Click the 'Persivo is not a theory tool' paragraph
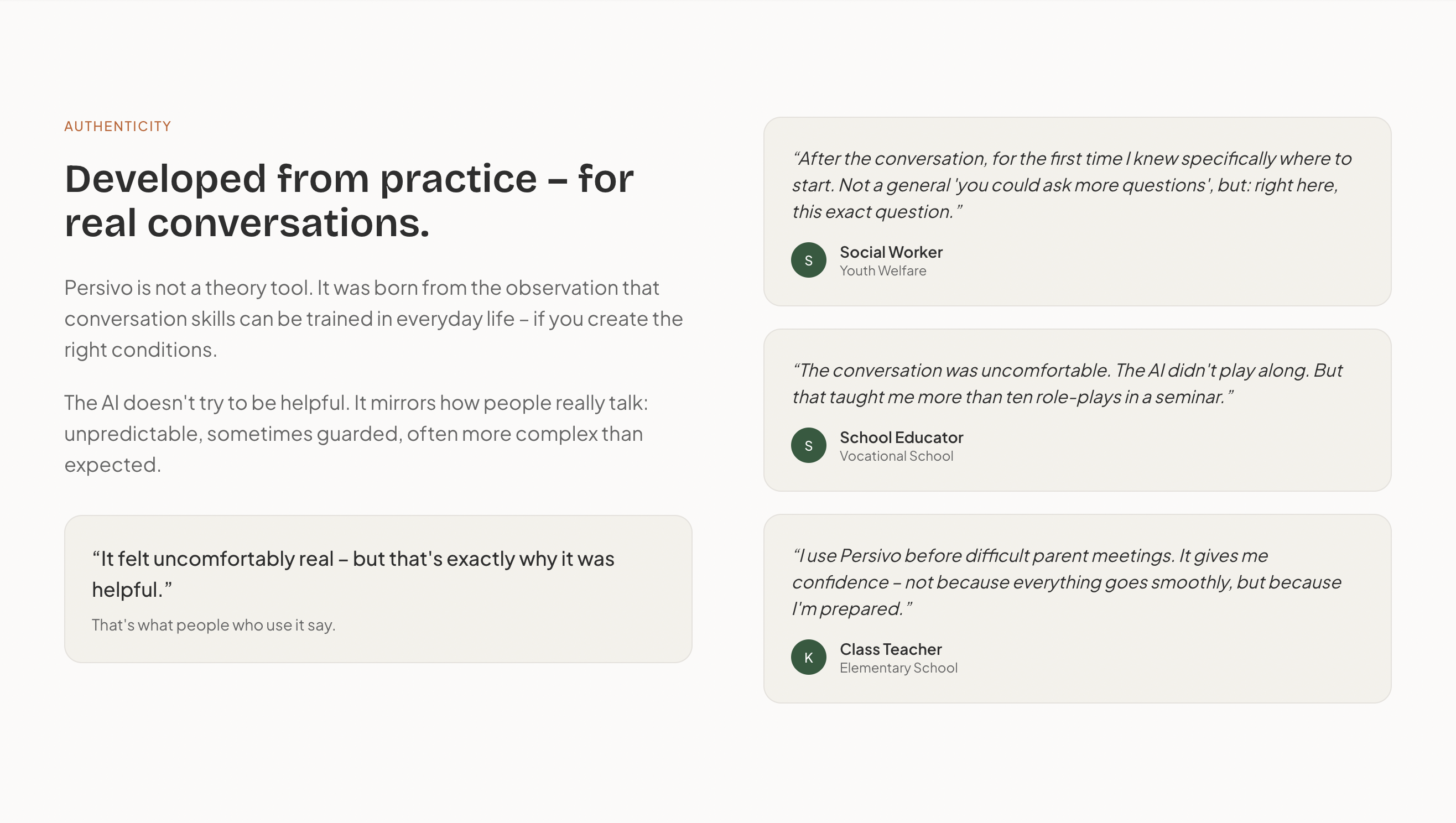1456x823 pixels. (x=373, y=318)
